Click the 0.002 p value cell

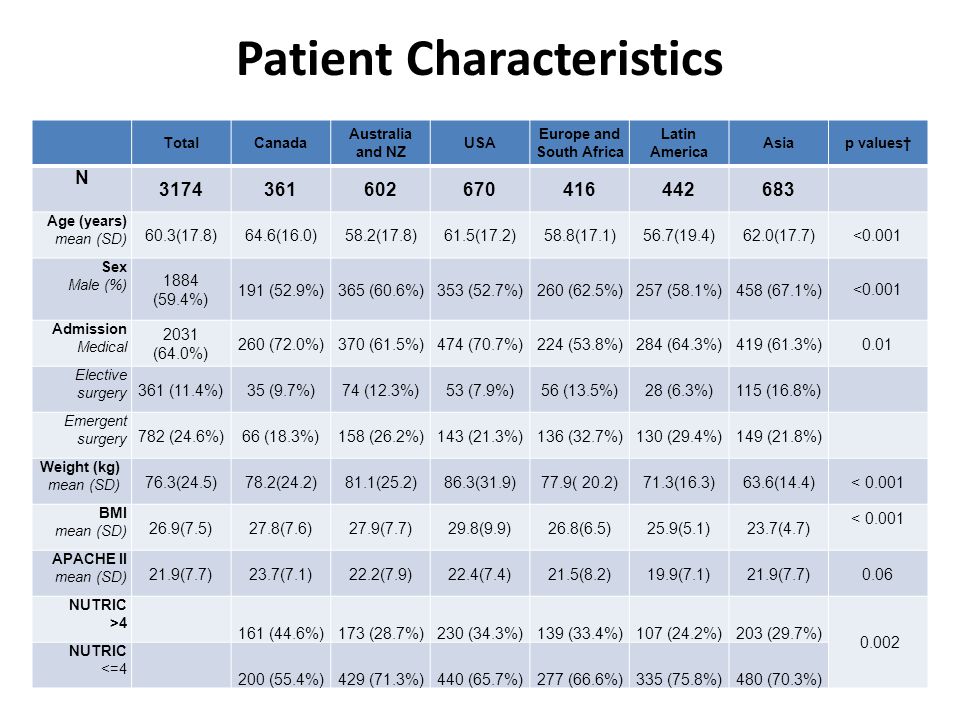tap(879, 642)
